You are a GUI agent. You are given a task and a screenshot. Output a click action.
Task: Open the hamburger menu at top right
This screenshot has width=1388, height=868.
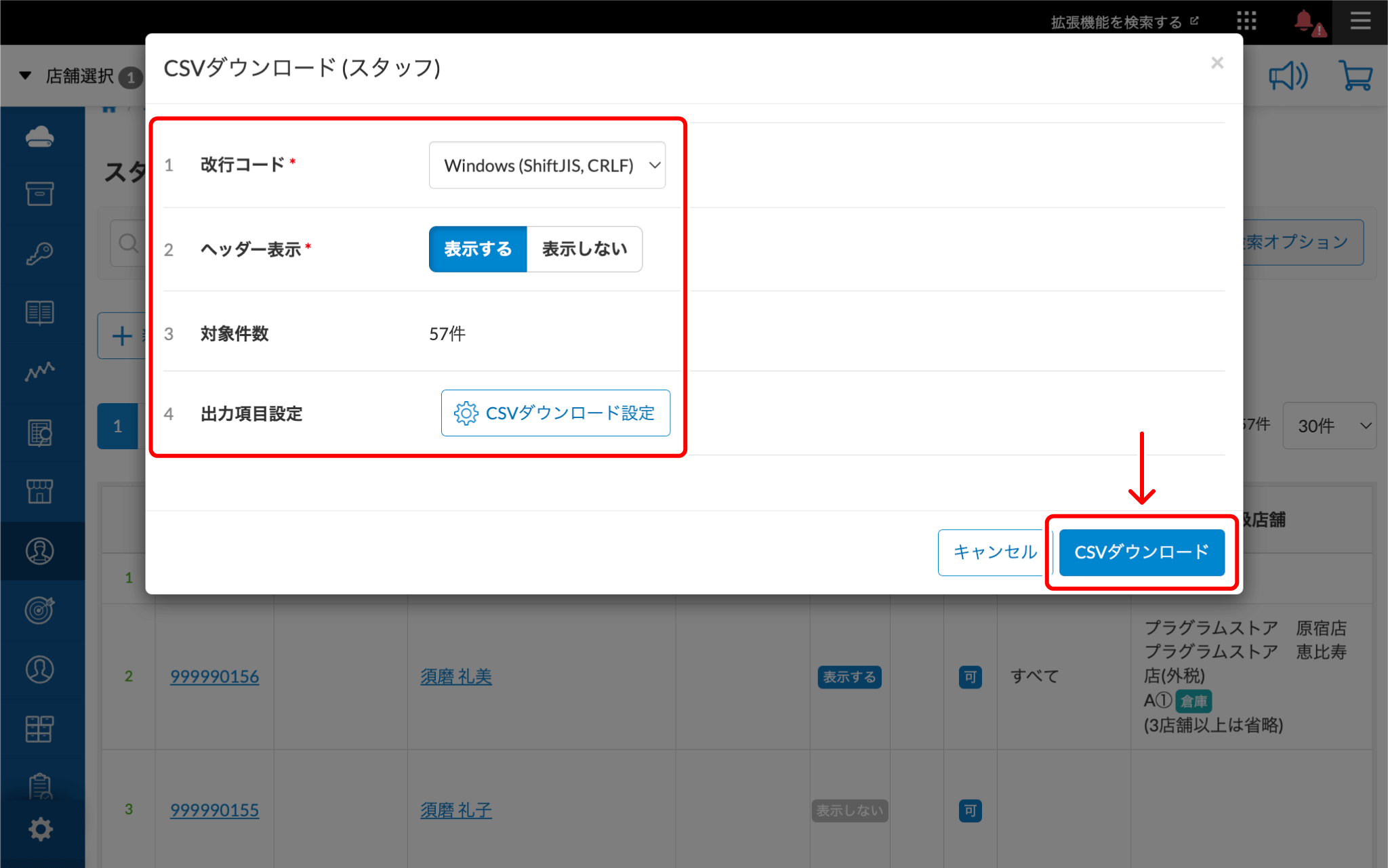(x=1360, y=21)
